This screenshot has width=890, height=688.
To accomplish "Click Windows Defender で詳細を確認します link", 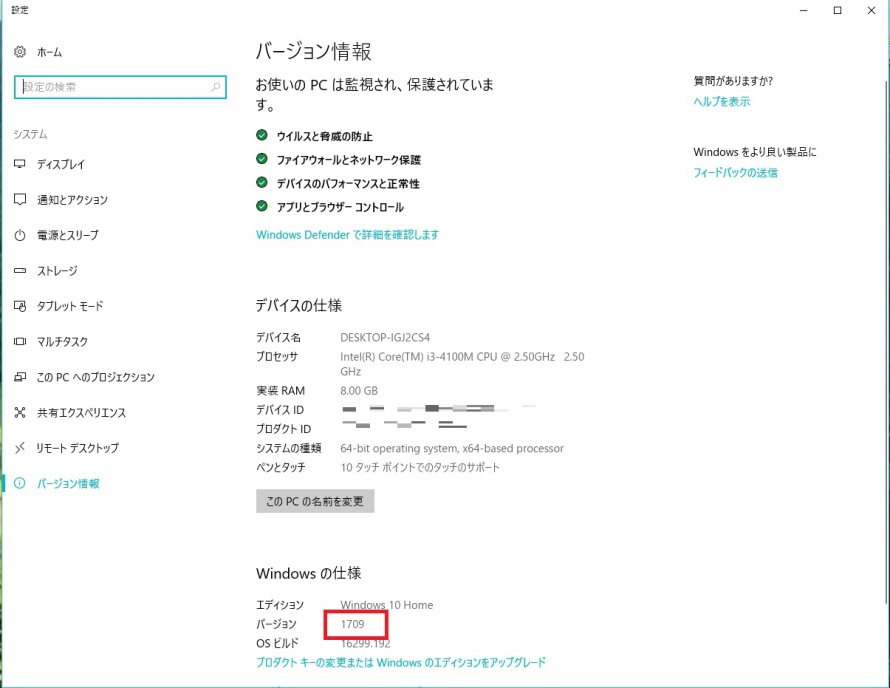I will coord(347,234).
